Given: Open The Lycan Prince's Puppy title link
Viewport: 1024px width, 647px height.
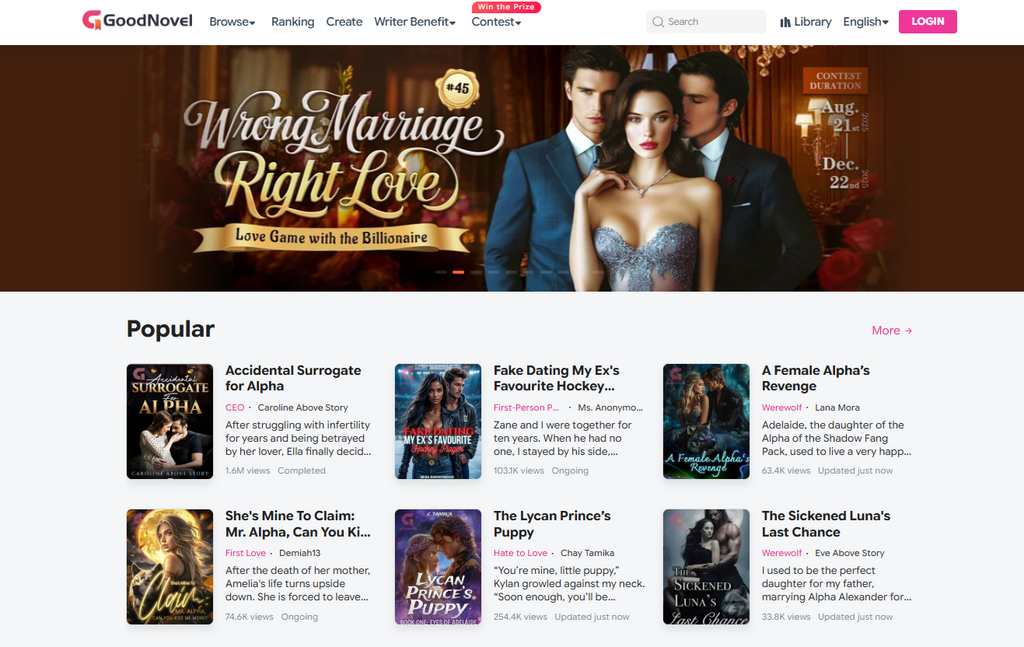Looking at the screenshot, I should 552,524.
